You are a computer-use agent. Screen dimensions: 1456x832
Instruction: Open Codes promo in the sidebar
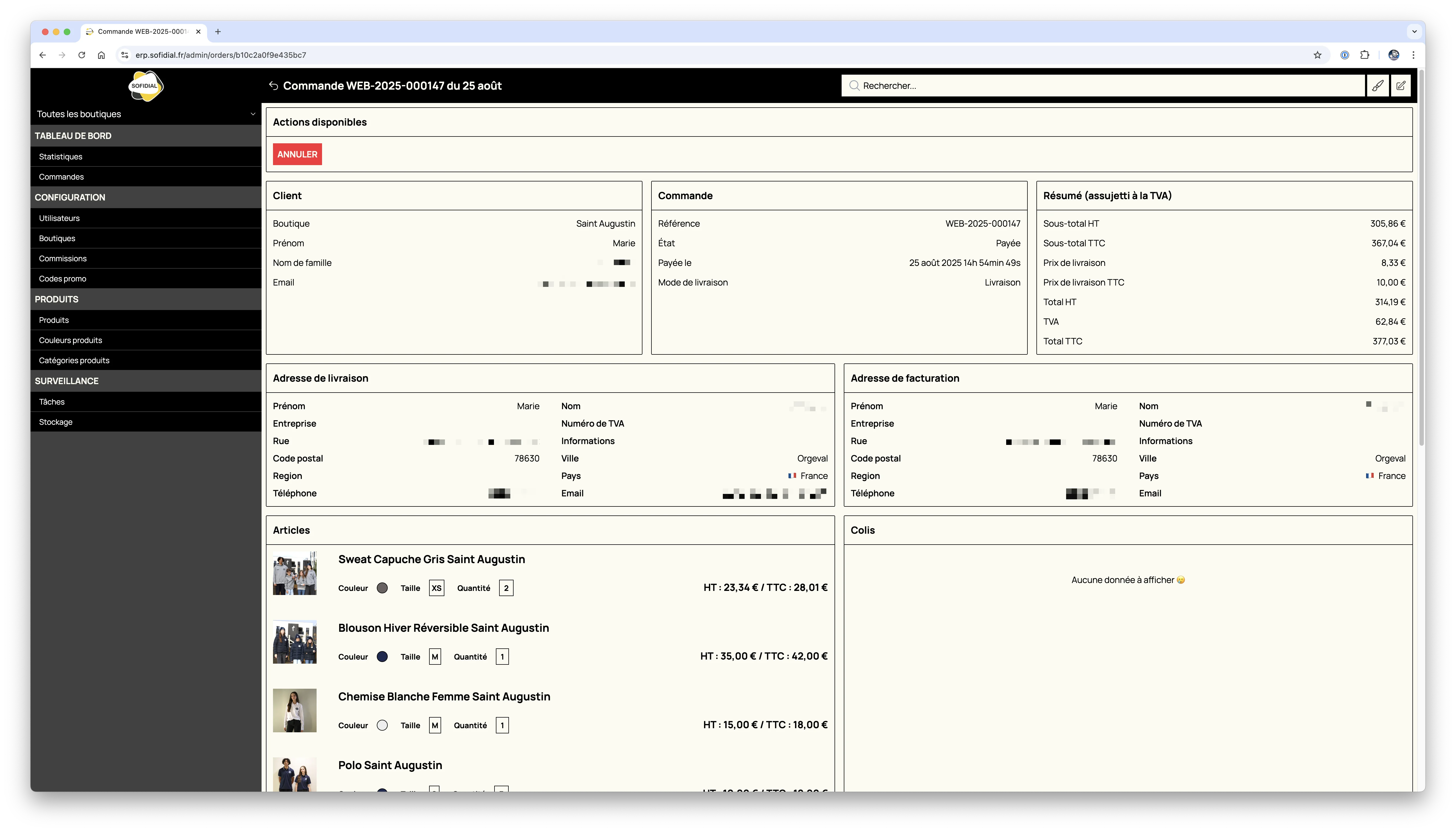point(146,279)
